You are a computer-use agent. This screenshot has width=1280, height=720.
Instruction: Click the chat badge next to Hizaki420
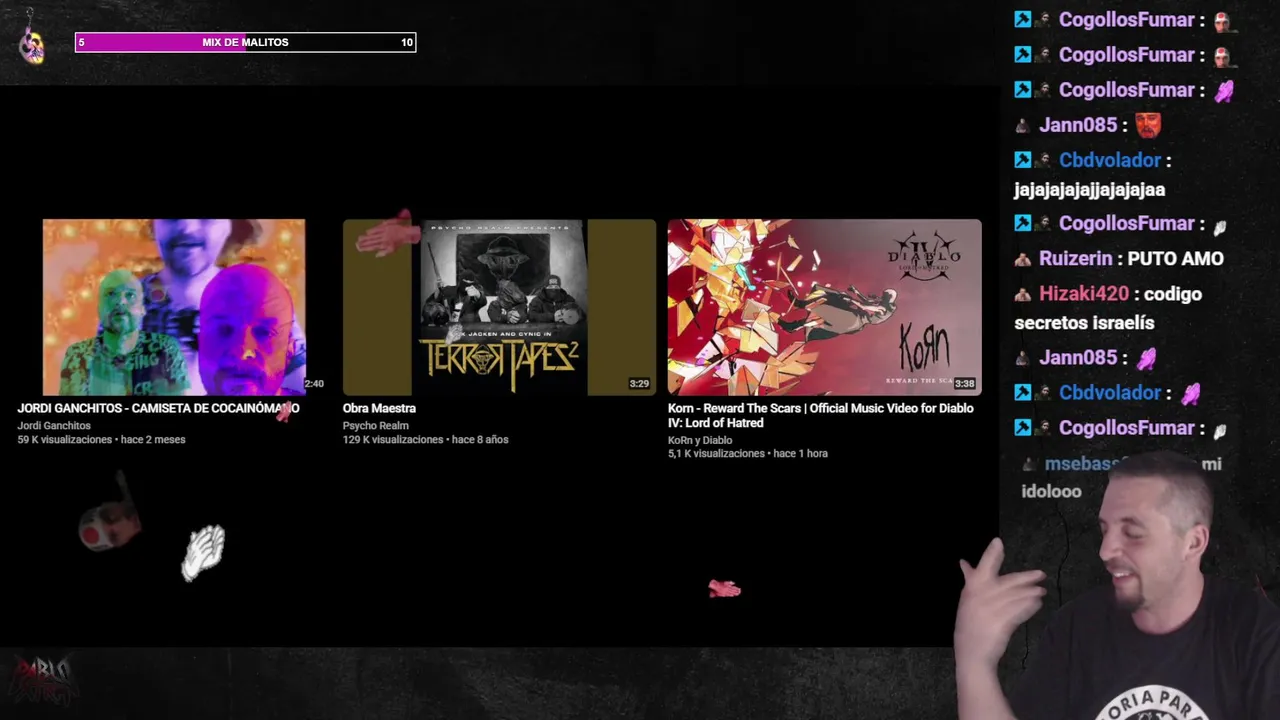click(1022, 294)
